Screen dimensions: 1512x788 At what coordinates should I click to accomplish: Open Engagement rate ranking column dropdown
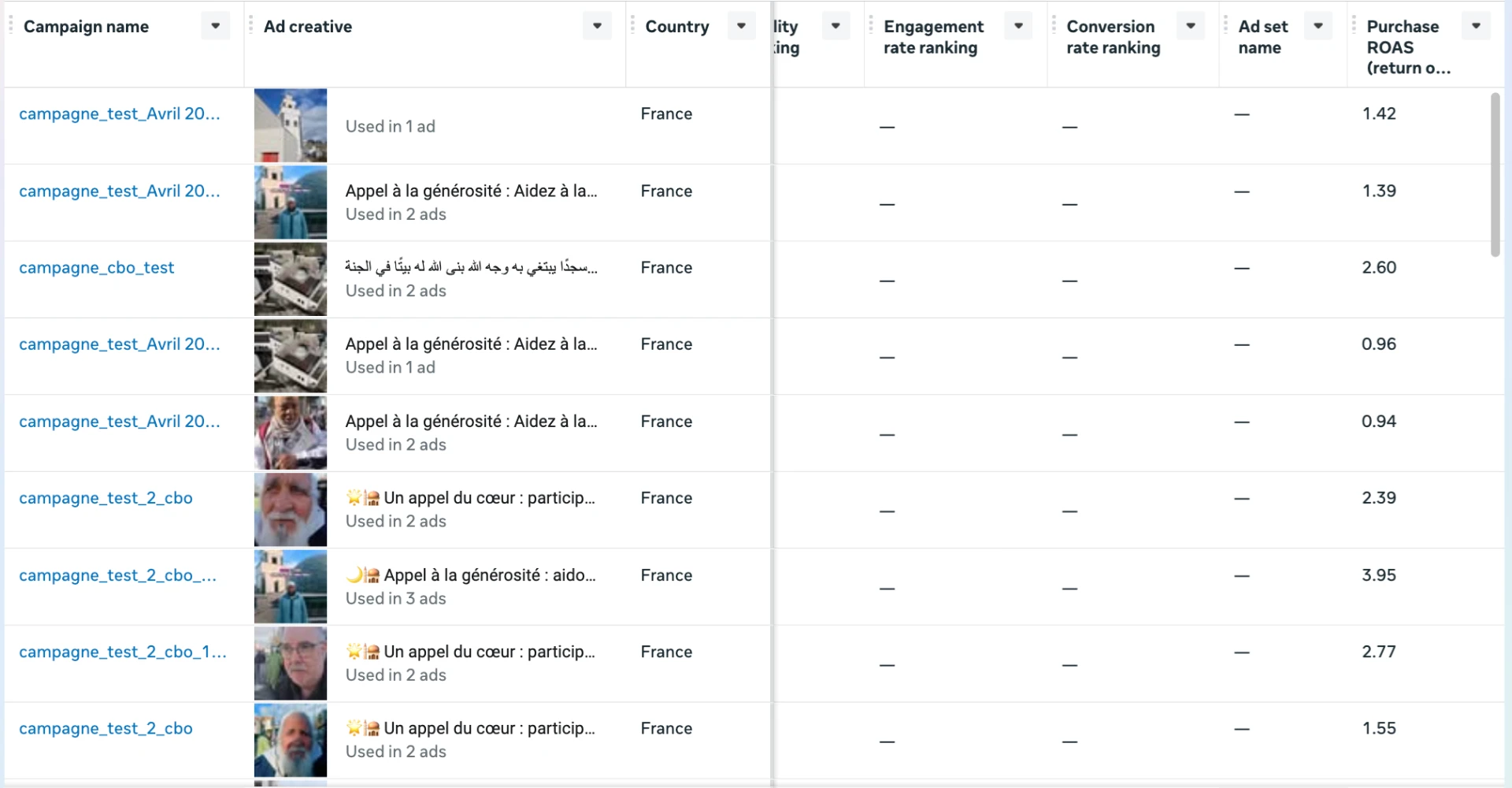coord(1018,26)
